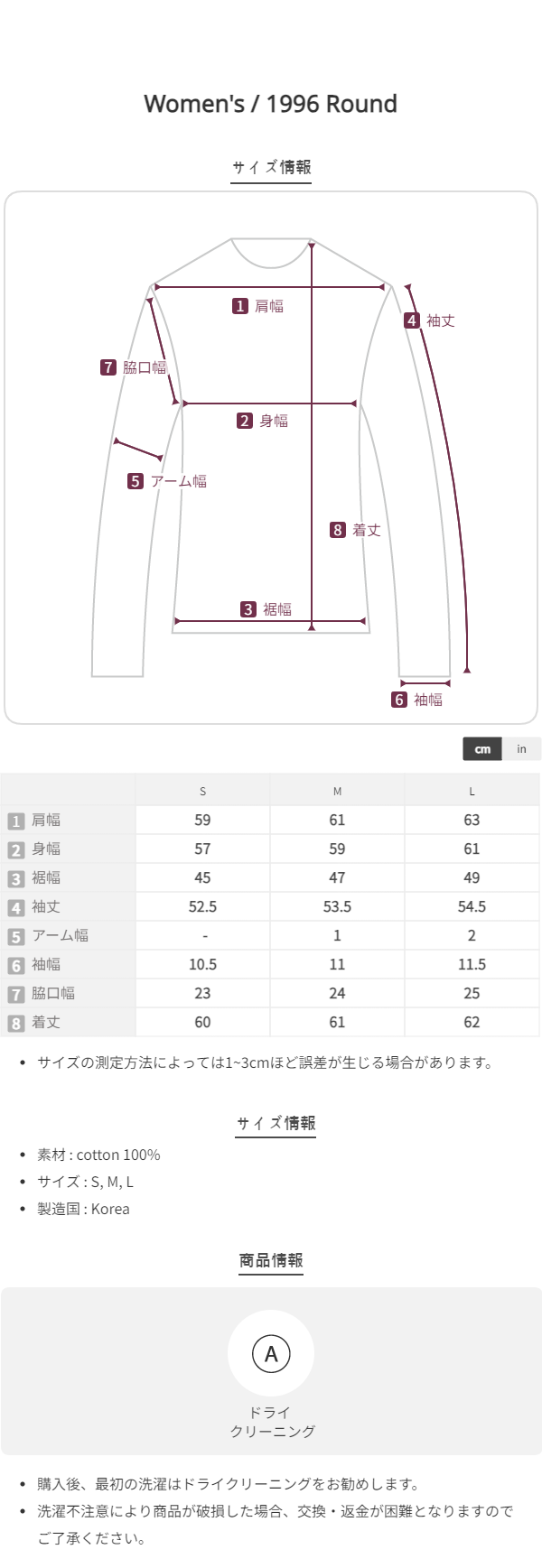This screenshot has width=542, height=1568.
Task: Click the 肩幅 row label in table
Action: click(x=46, y=820)
